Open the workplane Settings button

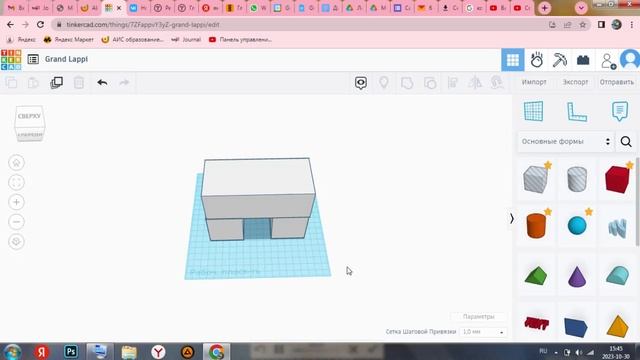tap(478, 317)
